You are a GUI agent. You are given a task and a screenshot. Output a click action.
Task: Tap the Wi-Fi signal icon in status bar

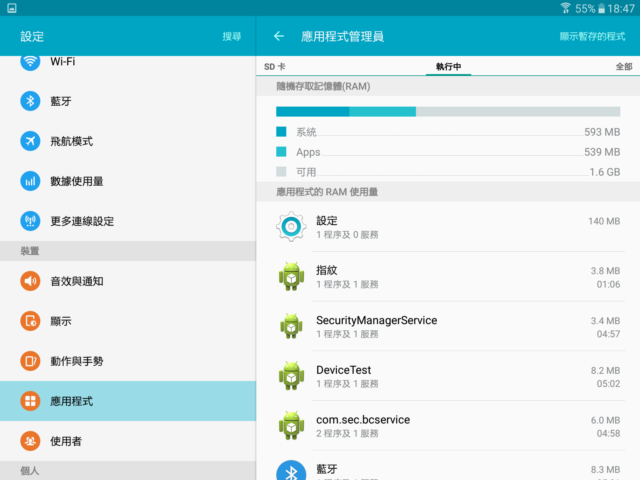pyautogui.click(x=566, y=8)
